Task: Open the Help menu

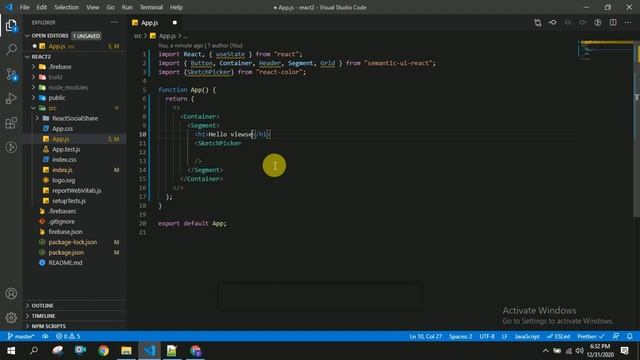Action: pyautogui.click(x=176, y=7)
